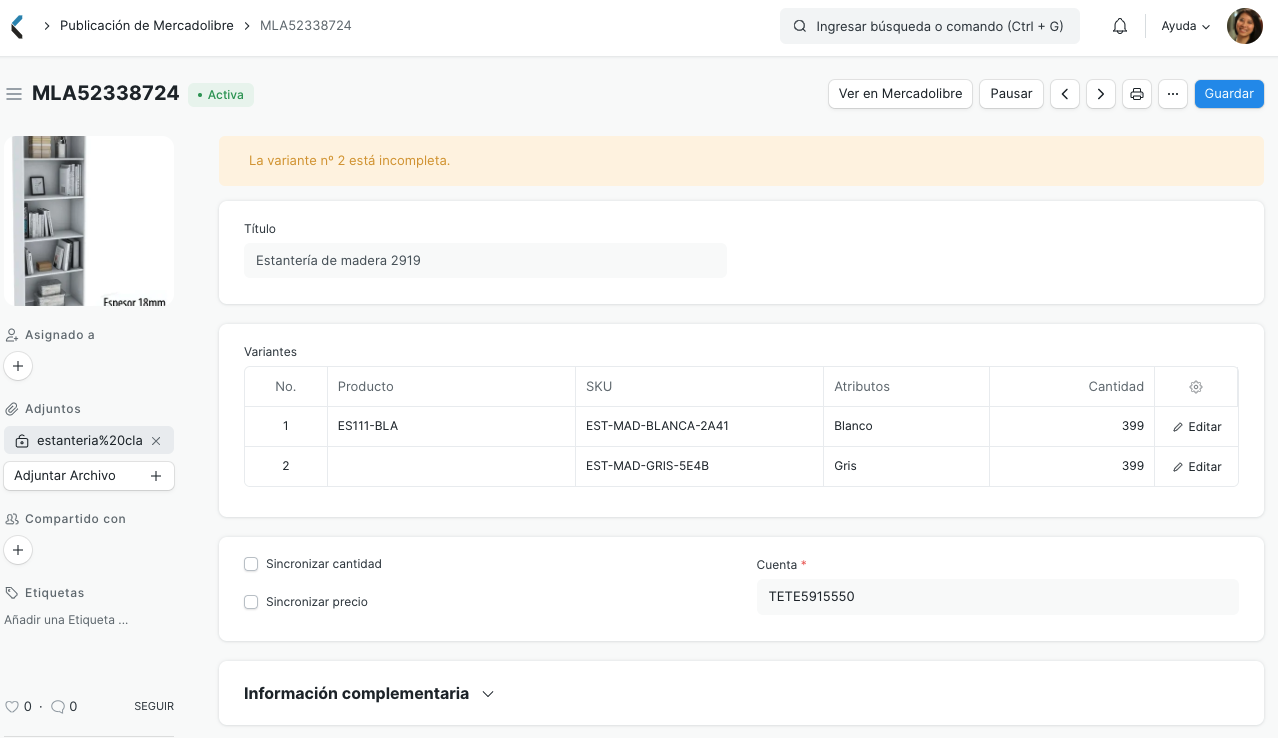Click quantity 399 in Gris row

point(1072,466)
